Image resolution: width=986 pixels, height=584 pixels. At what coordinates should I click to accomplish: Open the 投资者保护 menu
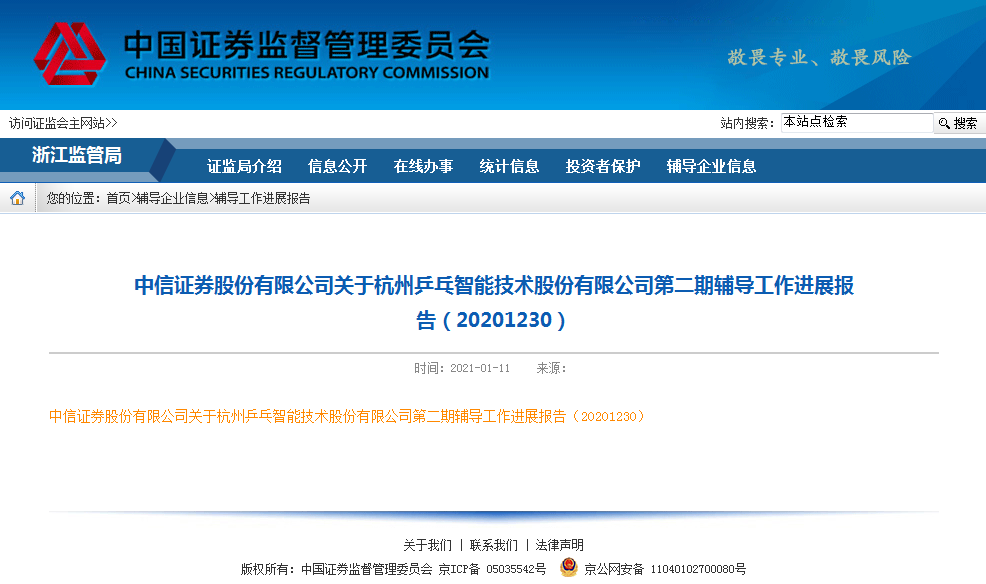point(603,167)
